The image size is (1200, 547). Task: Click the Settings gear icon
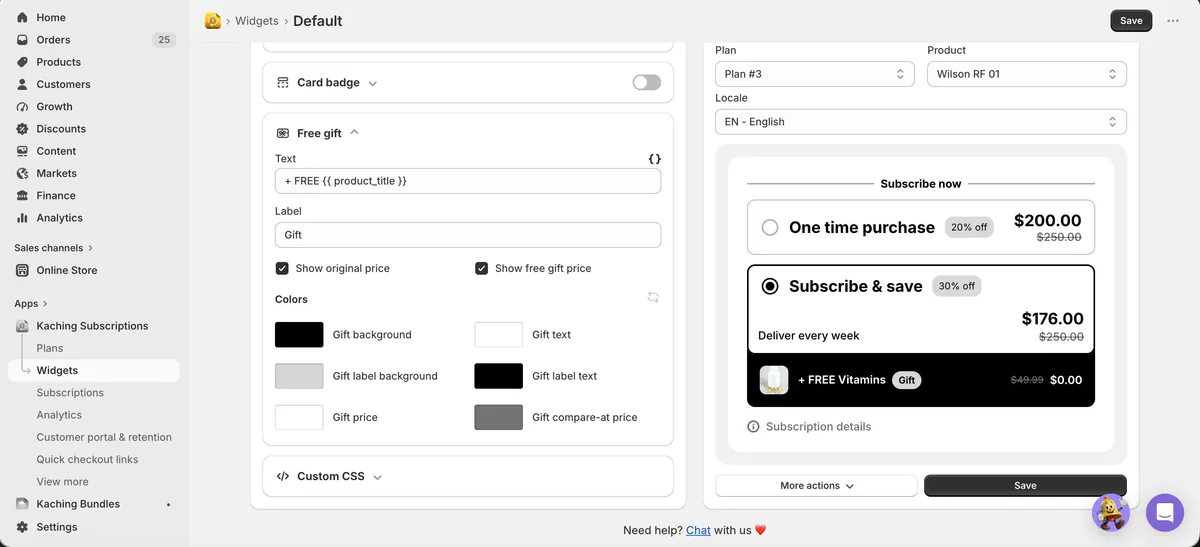click(23, 527)
